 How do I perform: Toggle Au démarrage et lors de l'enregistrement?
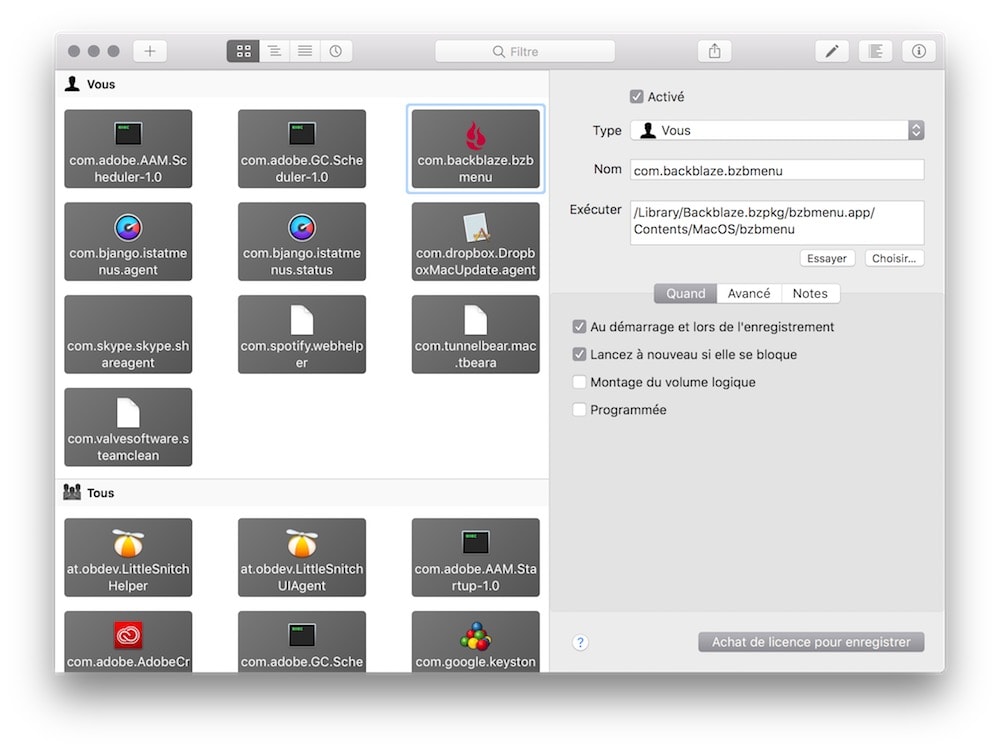pyautogui.click(x=579, y=327)
